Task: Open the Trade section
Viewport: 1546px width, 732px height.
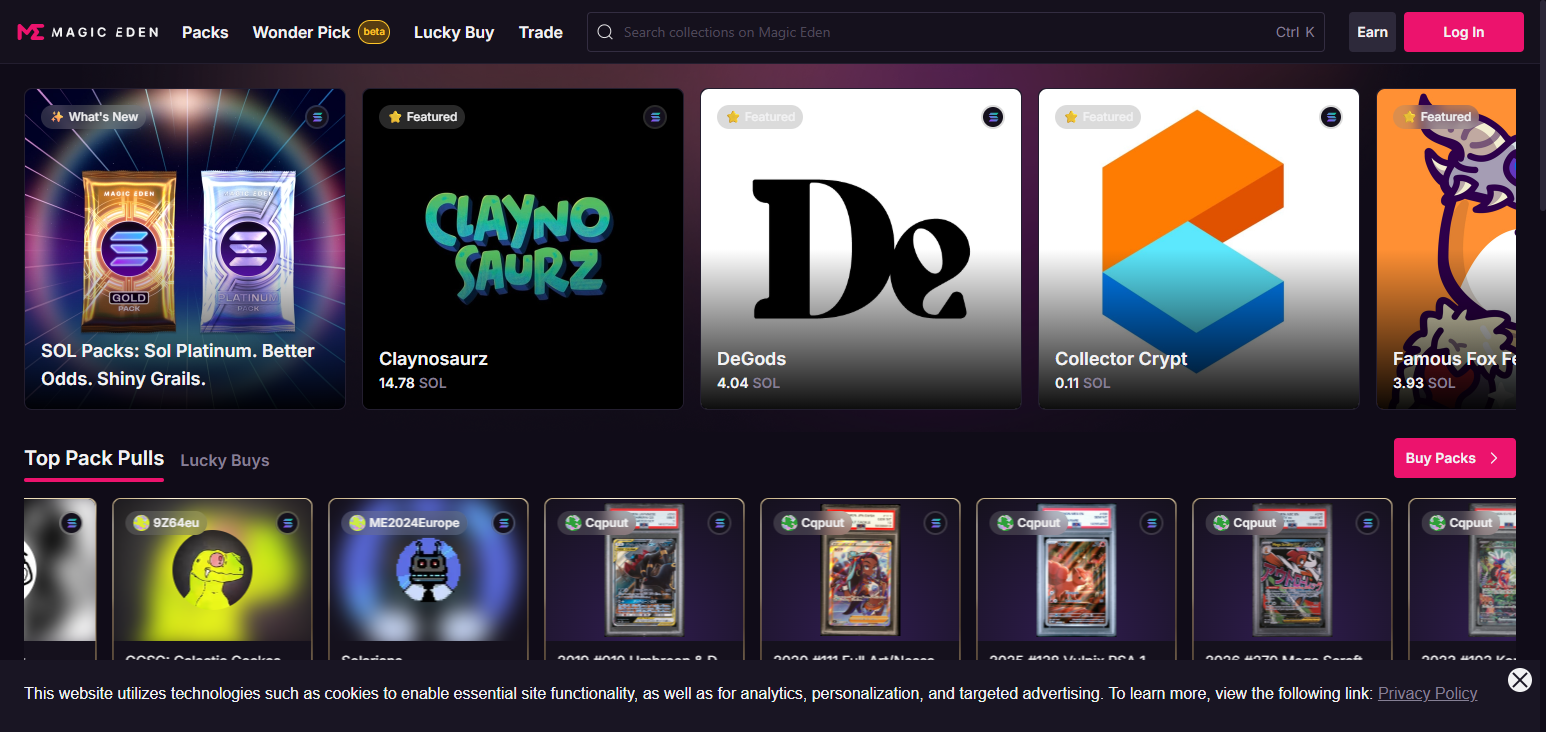Action: click(x=541, y=32)
